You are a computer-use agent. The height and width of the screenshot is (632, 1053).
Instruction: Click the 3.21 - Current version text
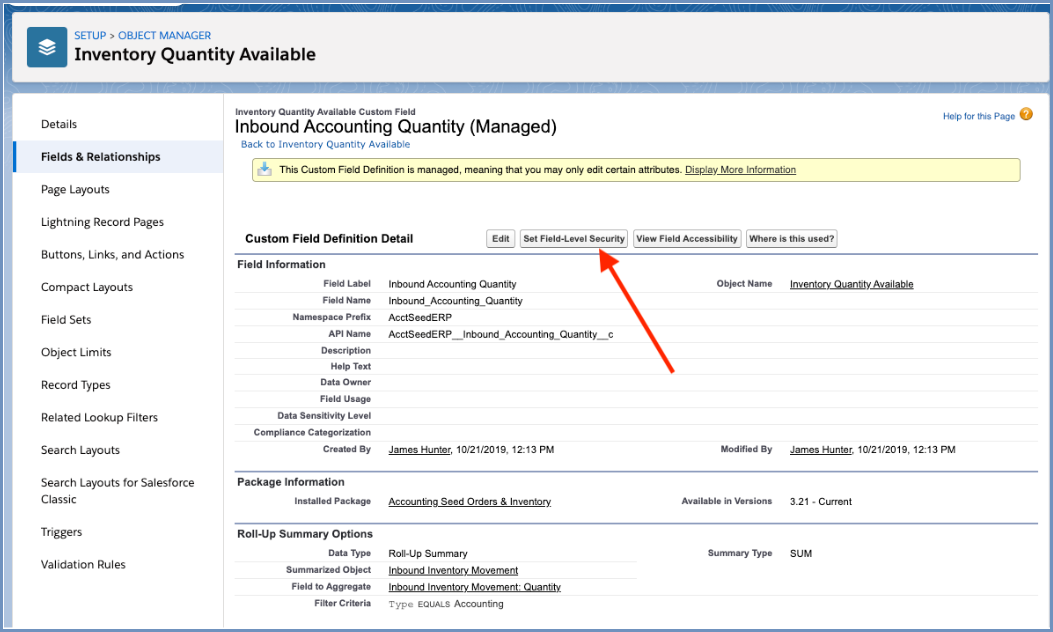coord(821,502)
